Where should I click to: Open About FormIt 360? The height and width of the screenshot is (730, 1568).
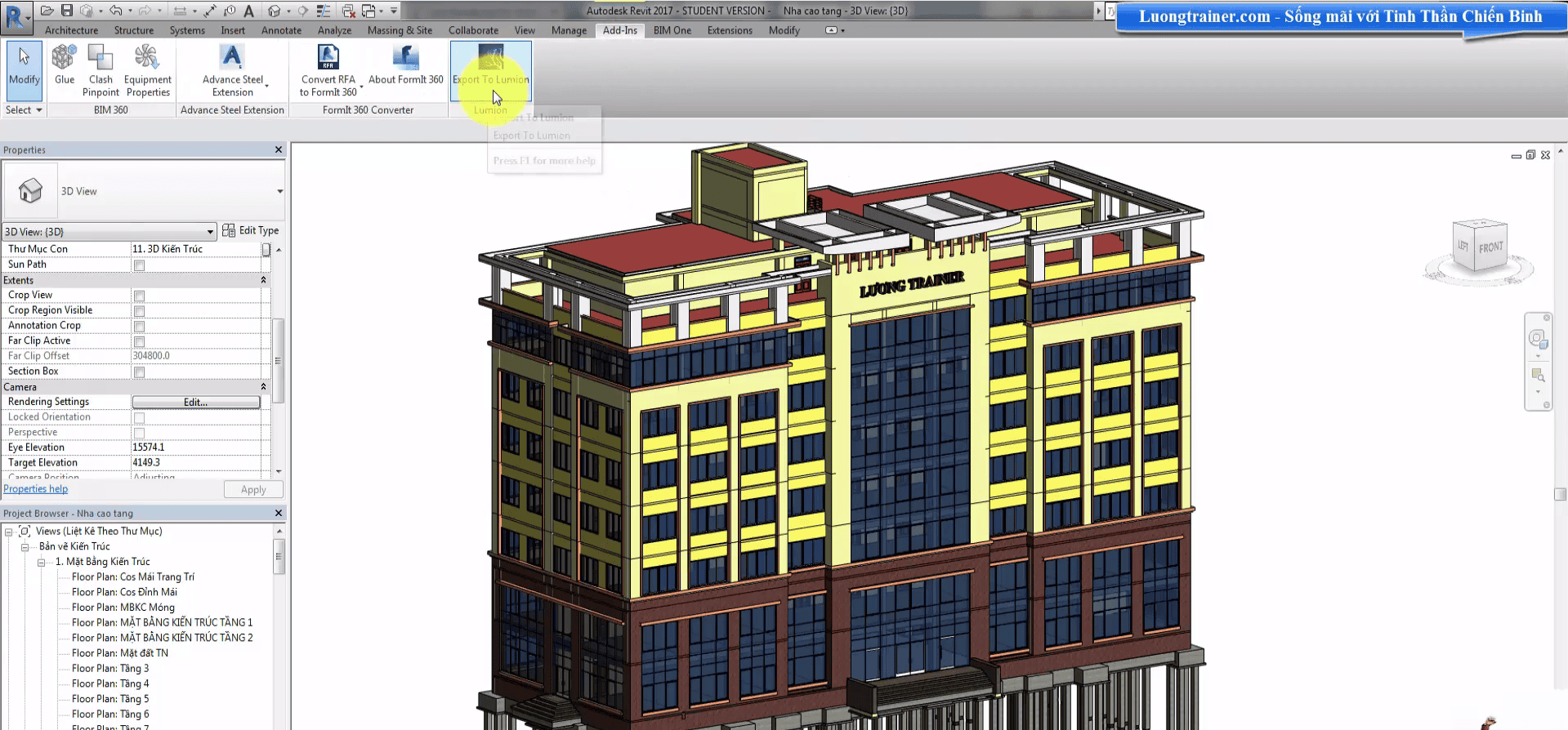(406, 65)
